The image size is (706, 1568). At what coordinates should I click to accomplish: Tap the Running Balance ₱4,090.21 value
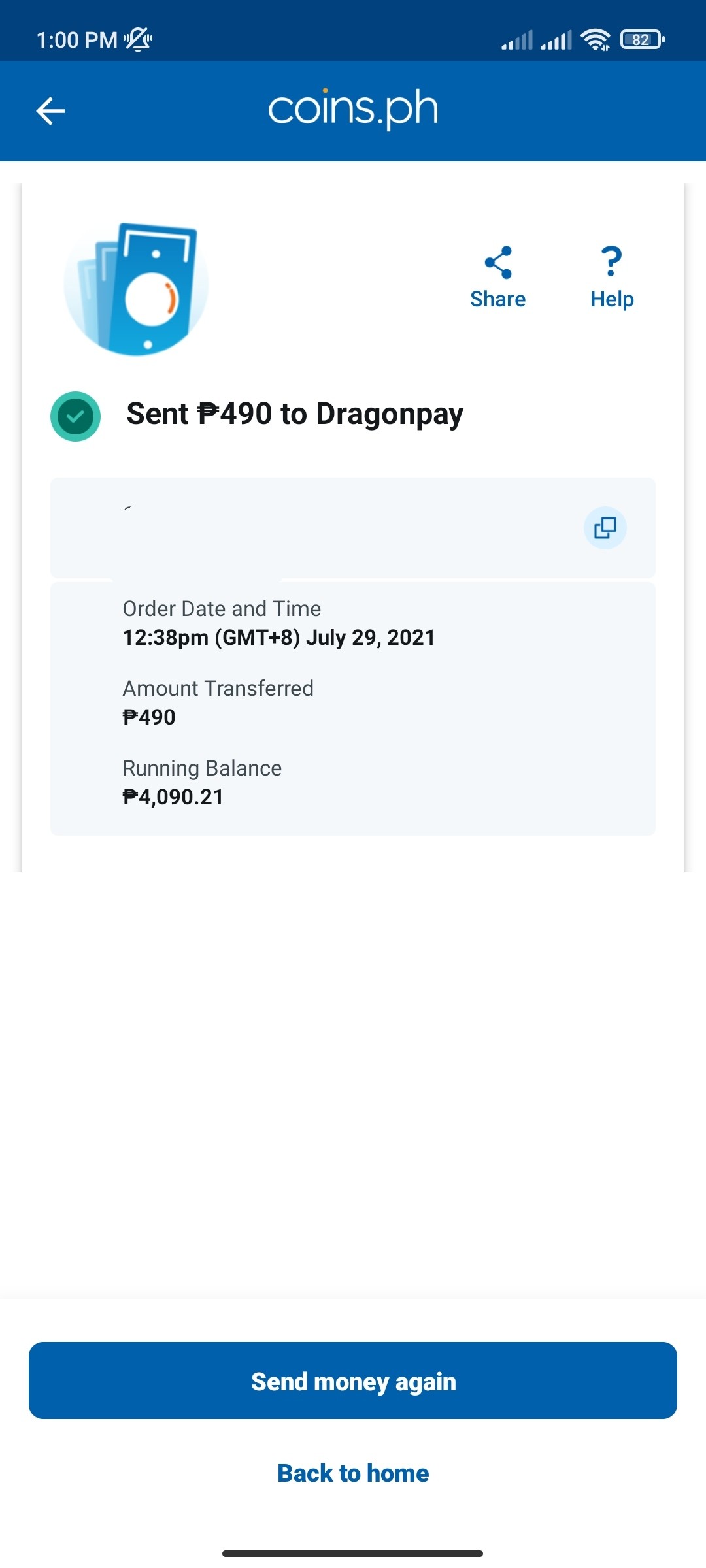tap(173, 797)
